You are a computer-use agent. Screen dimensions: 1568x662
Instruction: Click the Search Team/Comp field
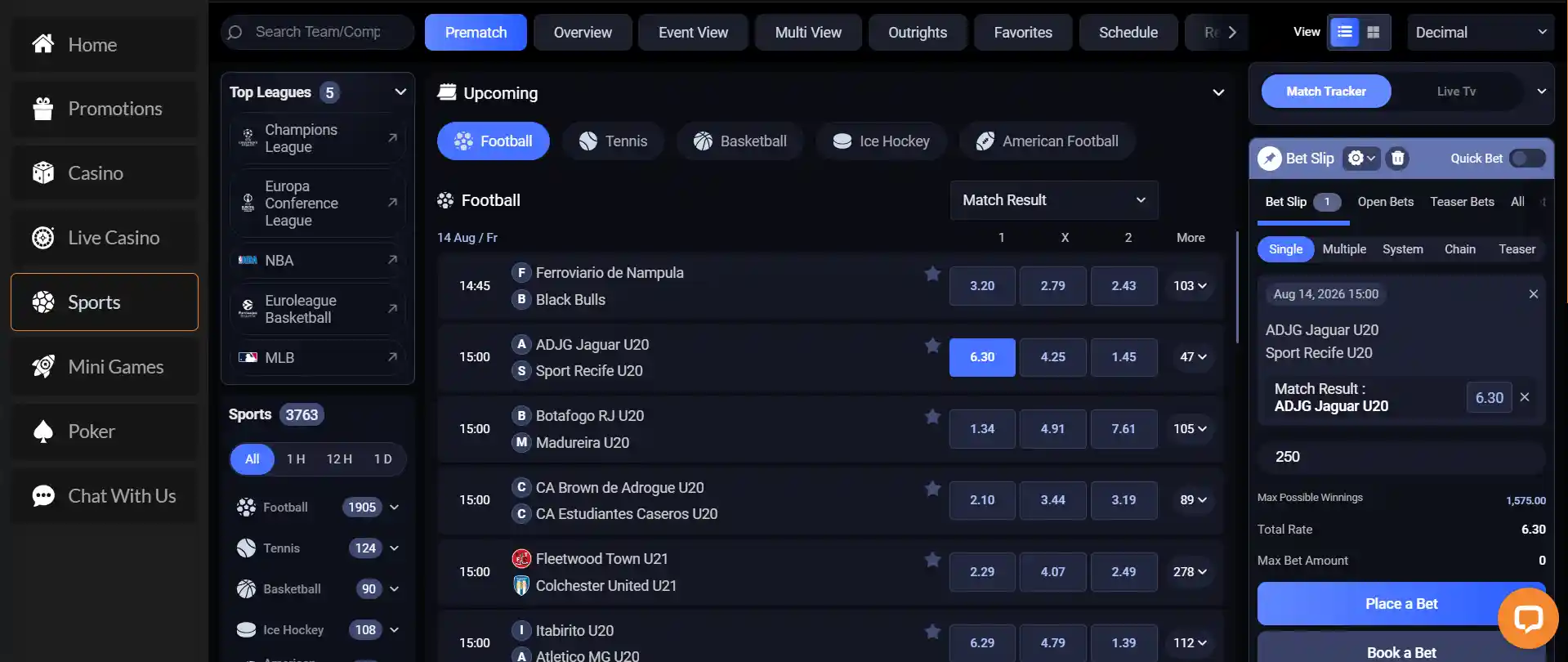[x=318, y=33]
